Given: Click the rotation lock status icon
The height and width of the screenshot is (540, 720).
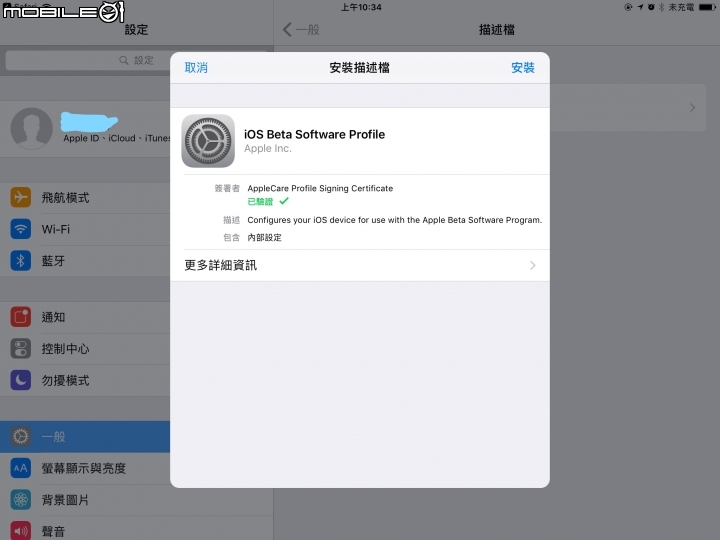Looking at the screenshot, I should point(628,7).
